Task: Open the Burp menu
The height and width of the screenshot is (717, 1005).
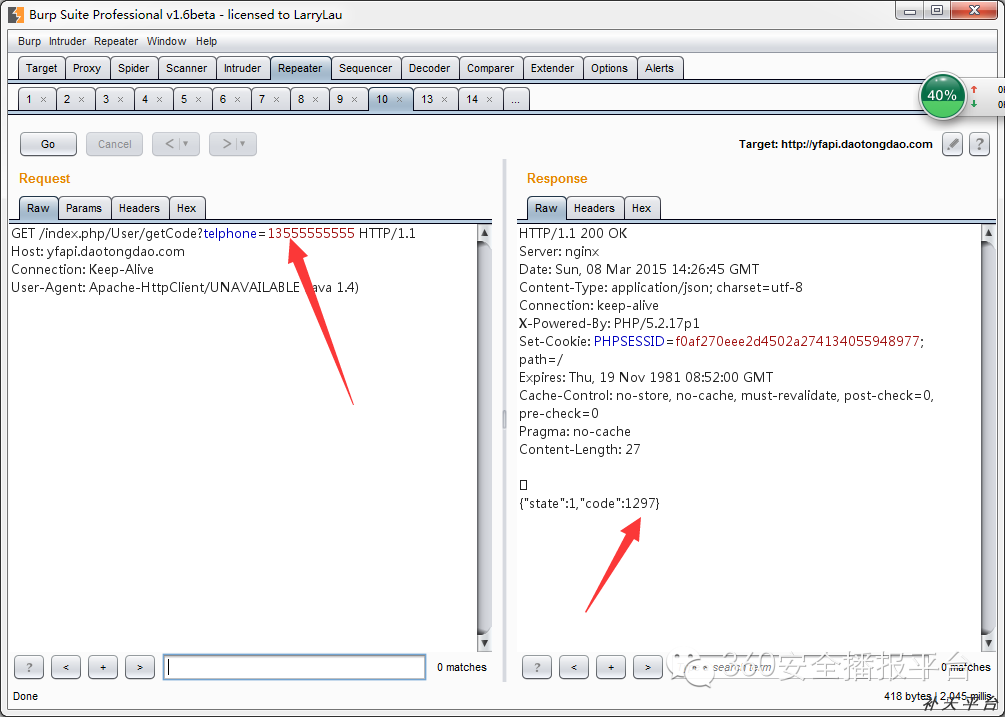Action: click(x=29, y=41)
